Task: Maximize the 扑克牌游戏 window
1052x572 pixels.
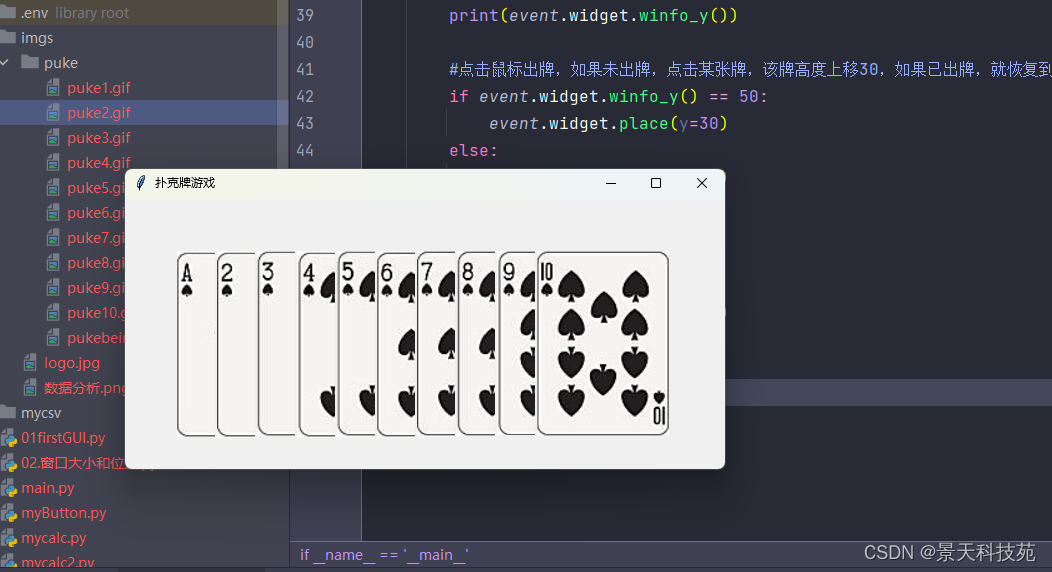Action: pos(656,183)
